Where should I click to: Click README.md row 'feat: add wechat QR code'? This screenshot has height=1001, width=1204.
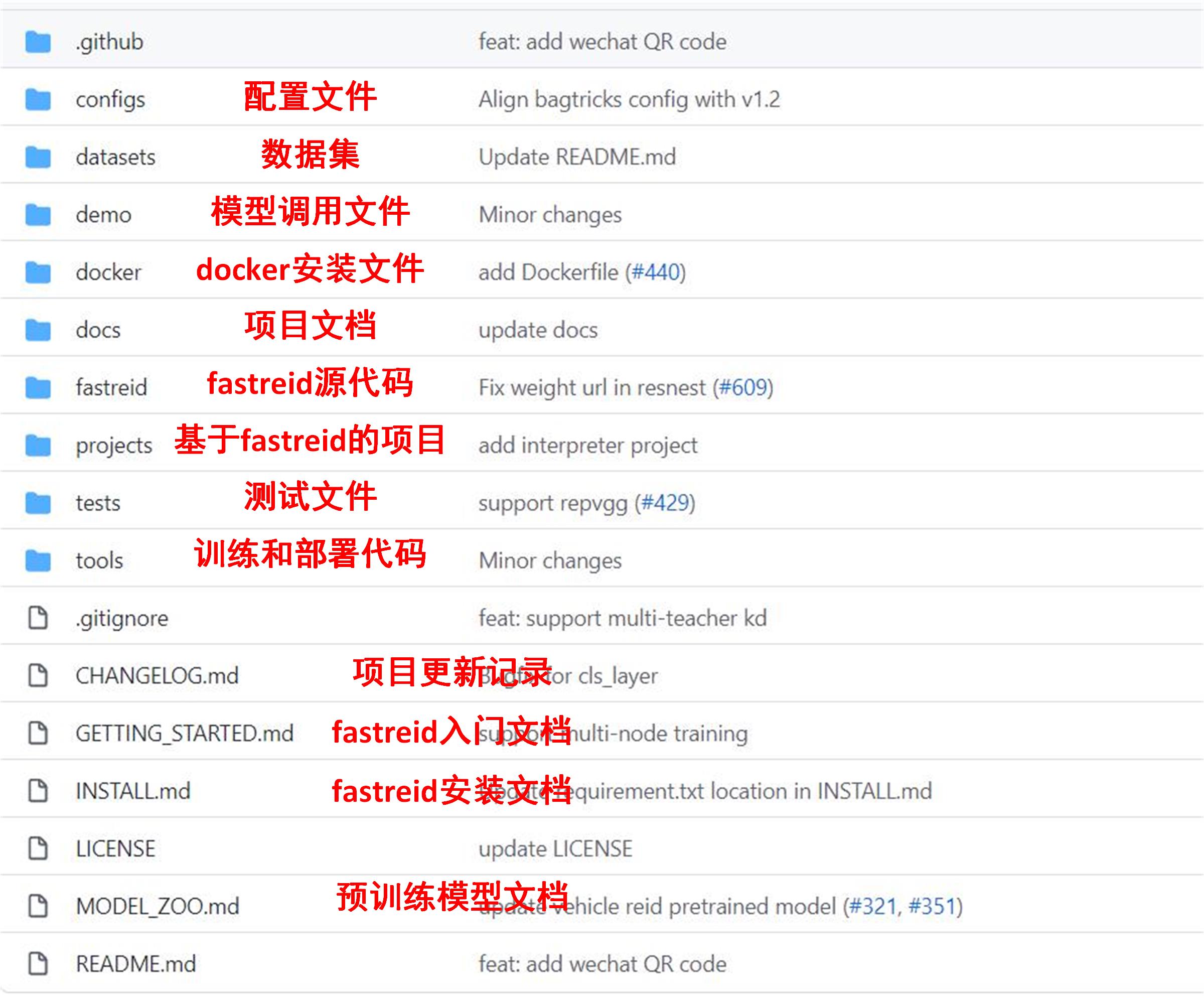tap(602, 964)
